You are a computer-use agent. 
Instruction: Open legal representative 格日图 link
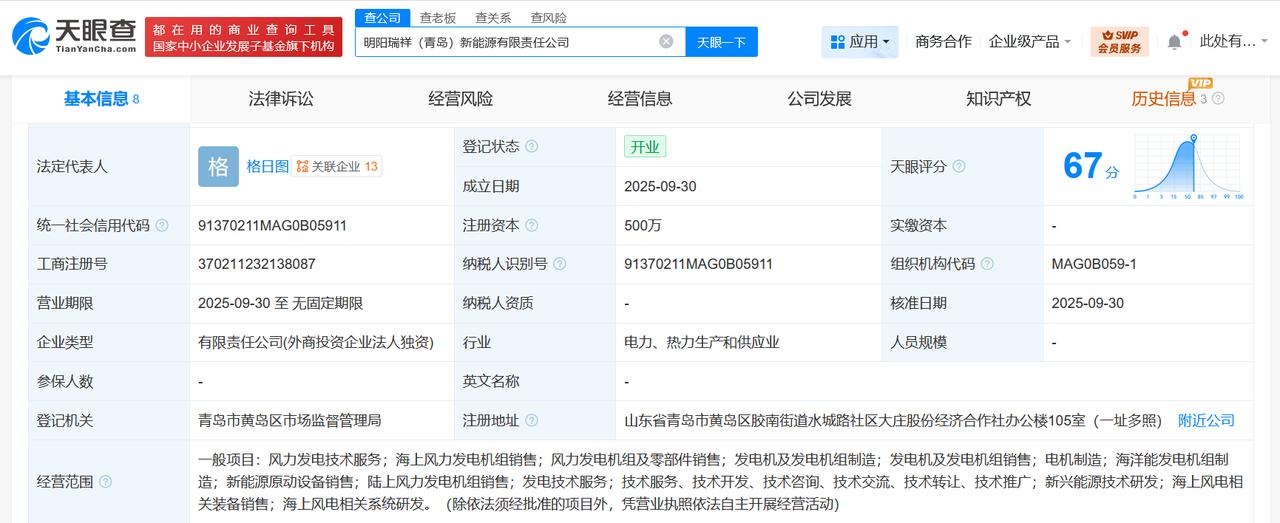point(268,167)
